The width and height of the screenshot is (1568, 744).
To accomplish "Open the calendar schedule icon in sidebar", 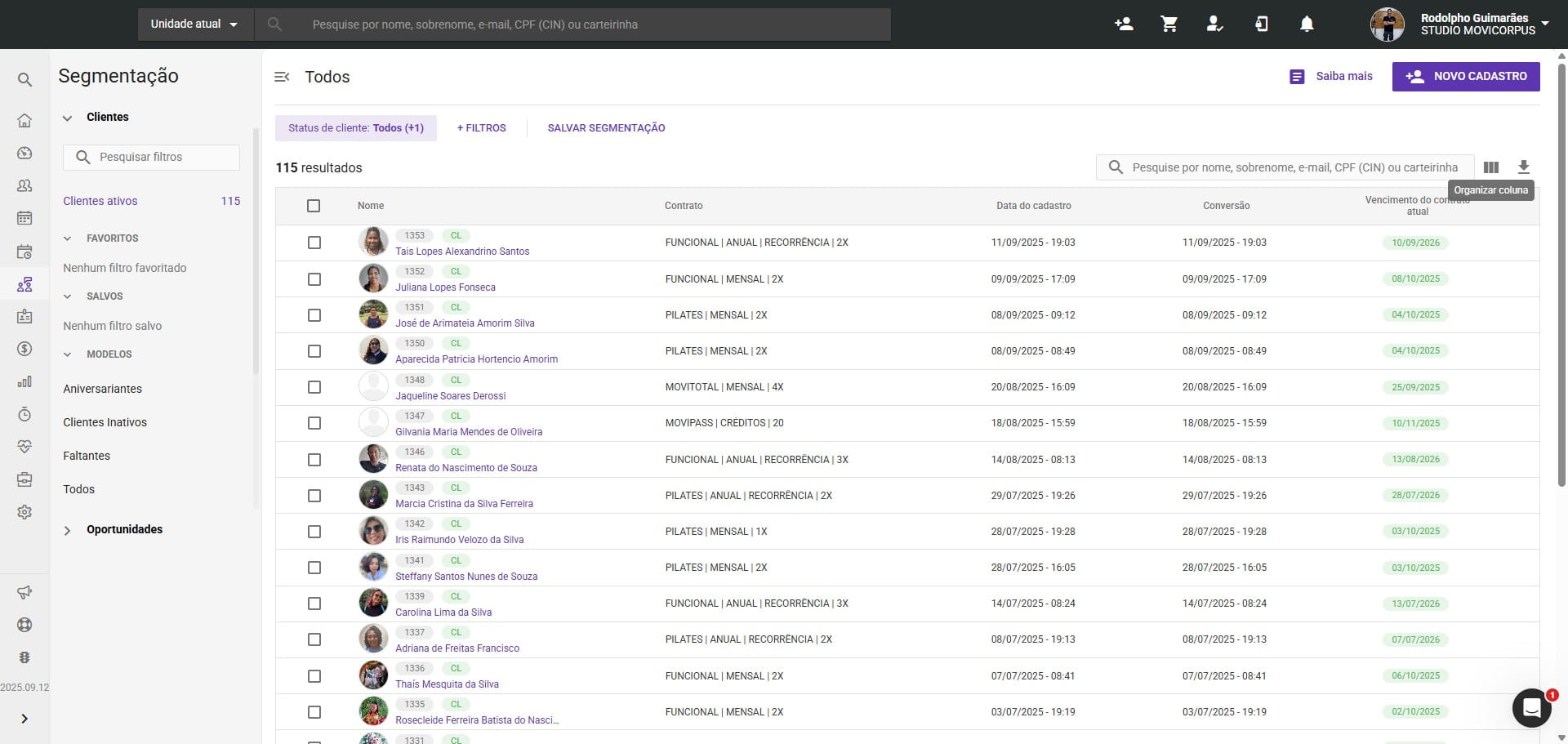I will [x=24, y=218].
